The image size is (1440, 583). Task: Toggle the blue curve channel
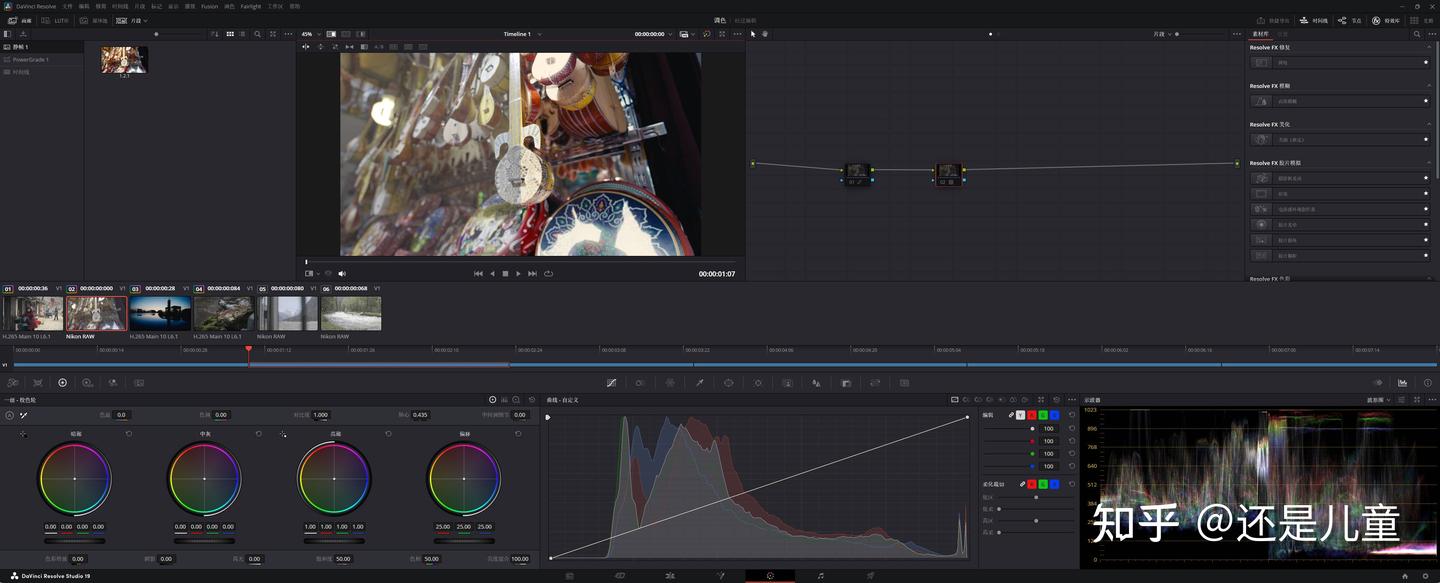point(1054,415)
